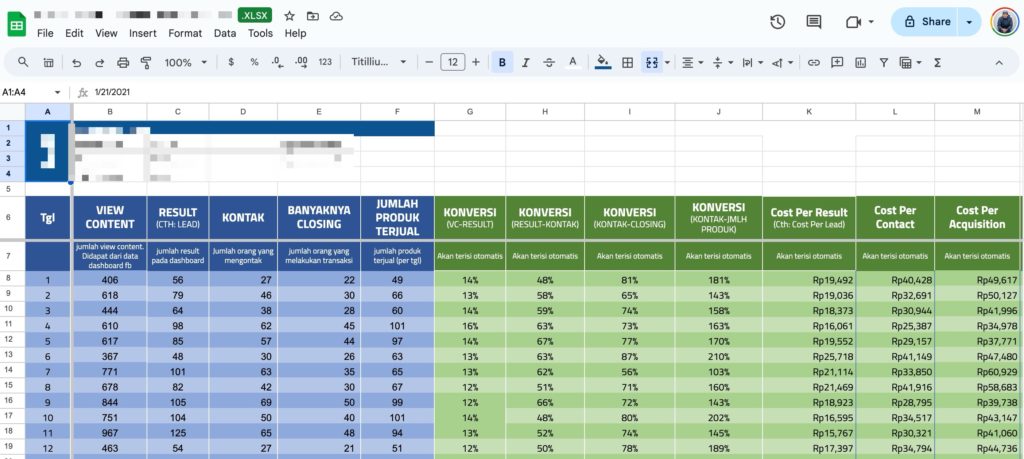This screenshot has height=459, width=1024.
Task: Toggle strikethrough formatting
Action: (x=548, y=62)
